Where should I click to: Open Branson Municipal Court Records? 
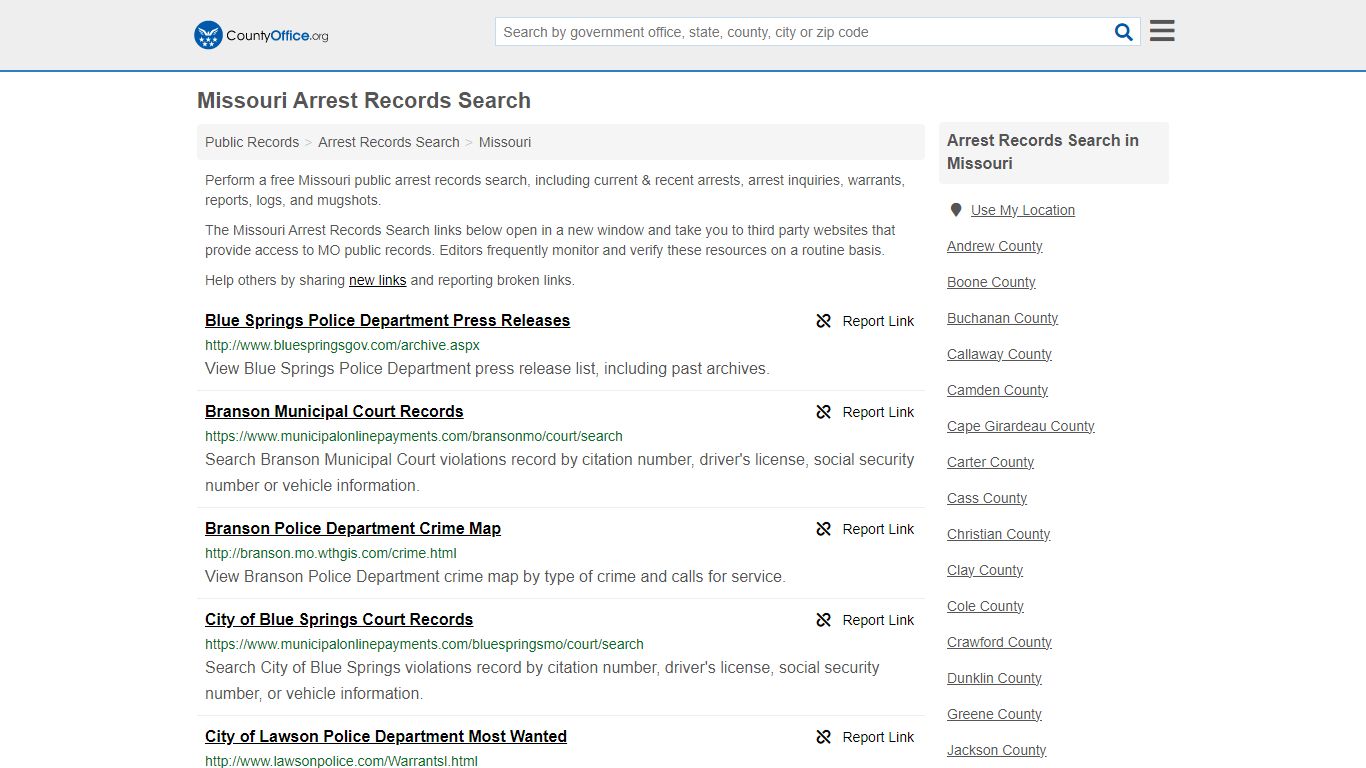[334, 411]
